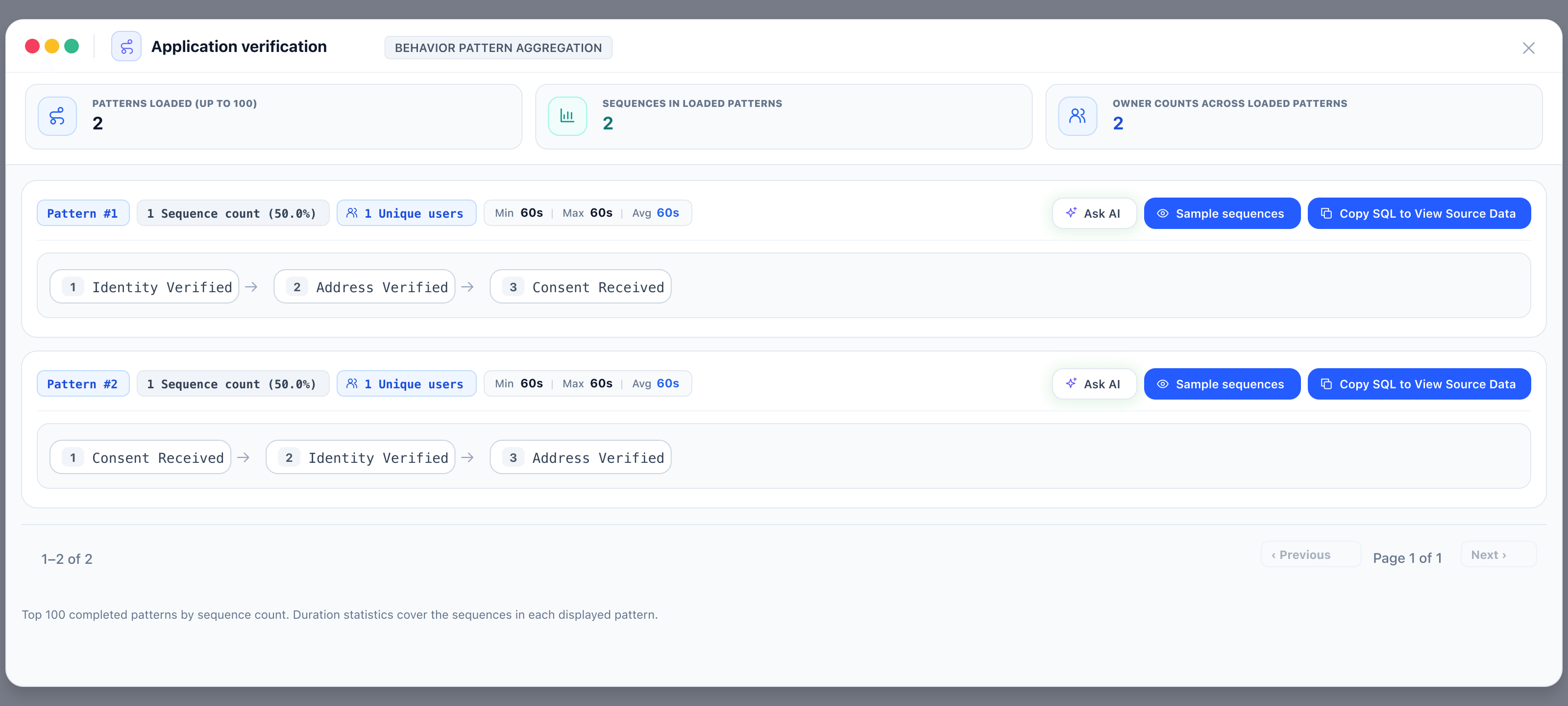Screen dimensions: 1568x706
Task: Click Copy SQL to View Source Data text, Pattern #1
Action: click(x=1427, y=213)
